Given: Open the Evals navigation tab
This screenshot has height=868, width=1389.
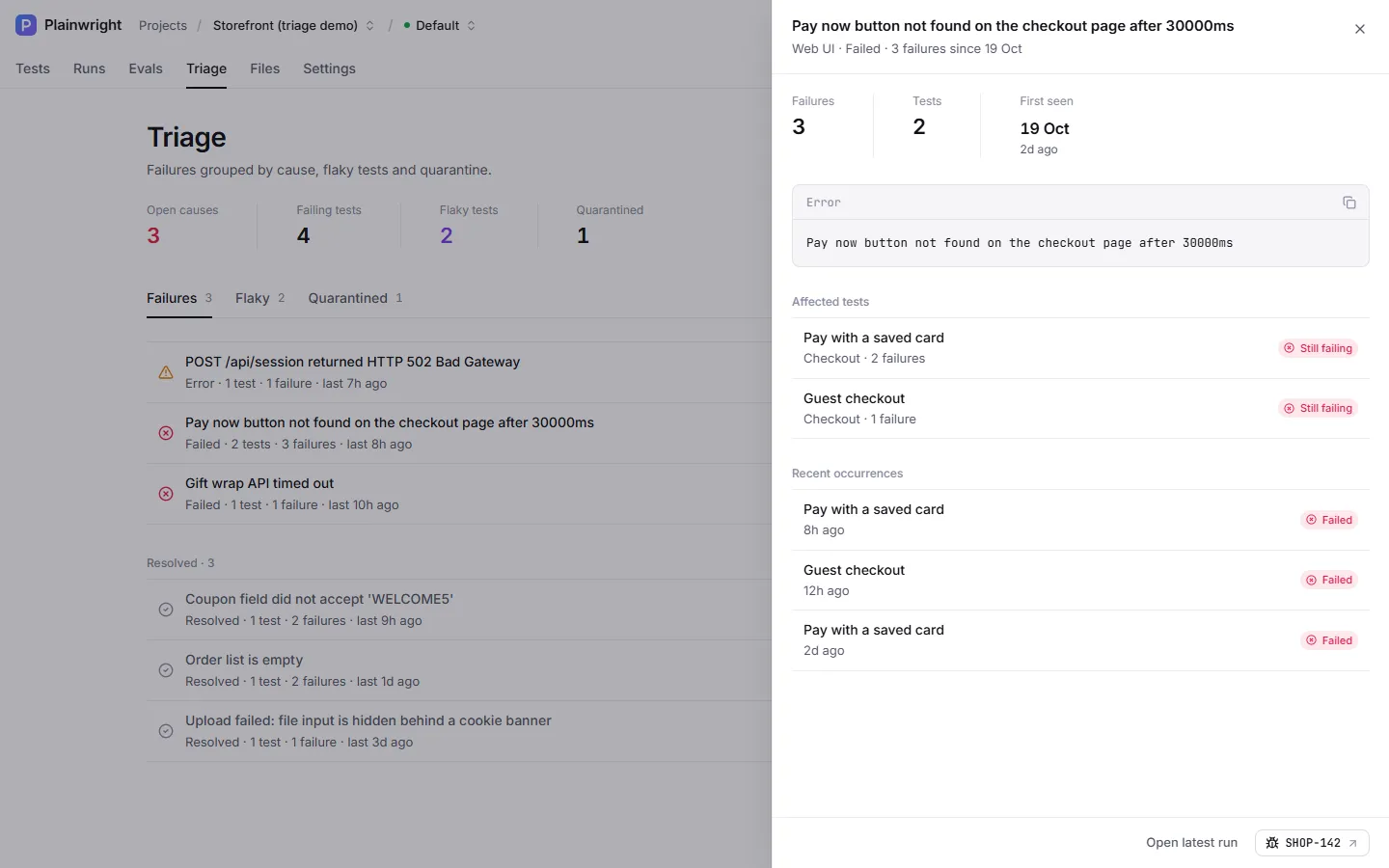Looking at the screenshot, I should [x=146, y=68].
